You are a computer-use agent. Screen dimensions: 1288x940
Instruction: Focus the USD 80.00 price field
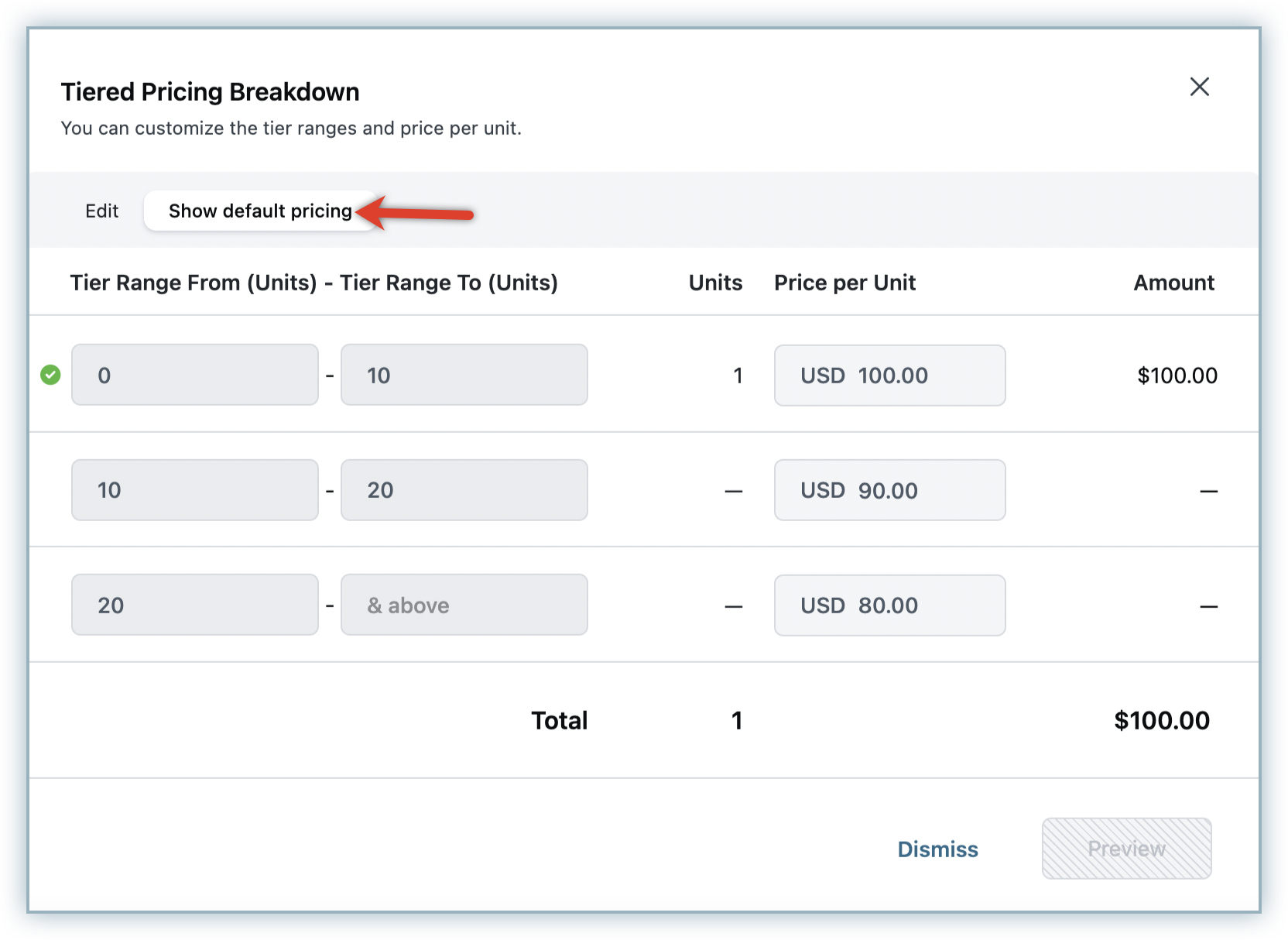tap(889, 605)
